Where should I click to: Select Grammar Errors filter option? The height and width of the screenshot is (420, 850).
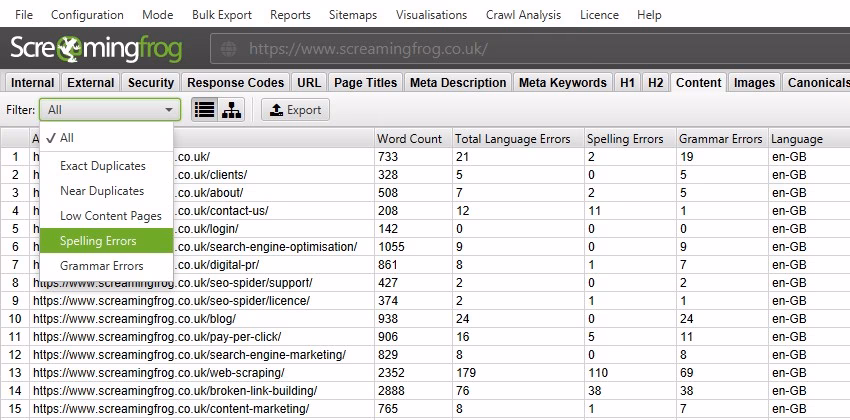point(101,266)
